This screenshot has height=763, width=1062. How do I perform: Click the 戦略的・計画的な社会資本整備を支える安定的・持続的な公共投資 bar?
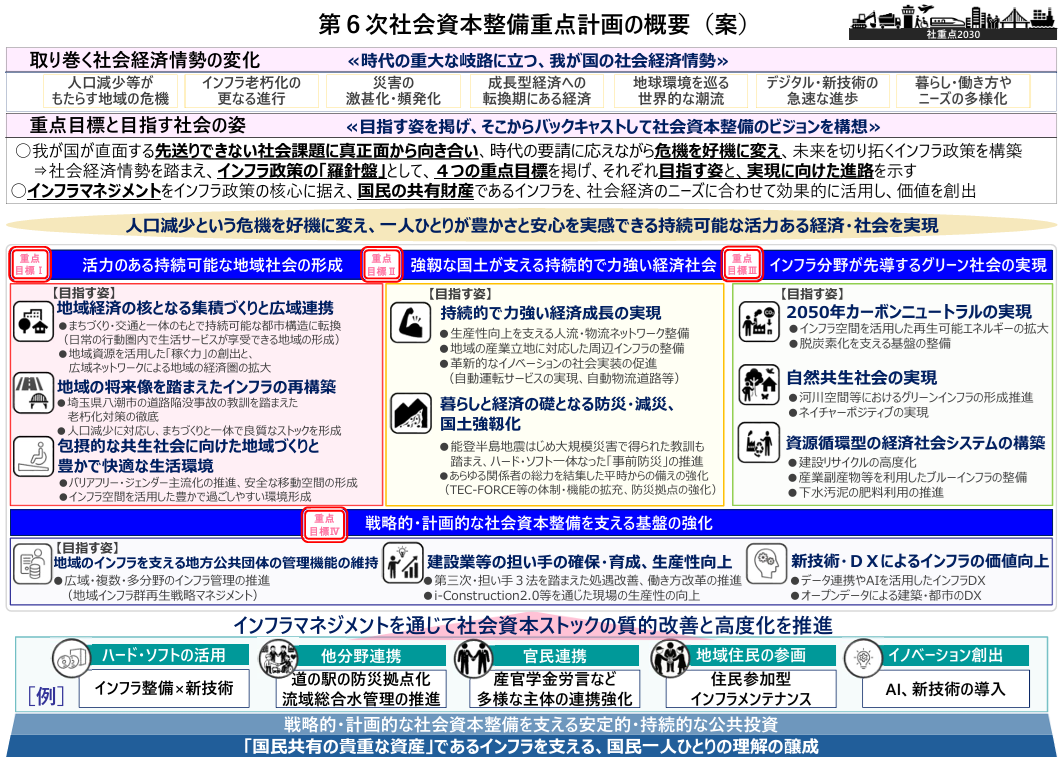coord(531,724)
